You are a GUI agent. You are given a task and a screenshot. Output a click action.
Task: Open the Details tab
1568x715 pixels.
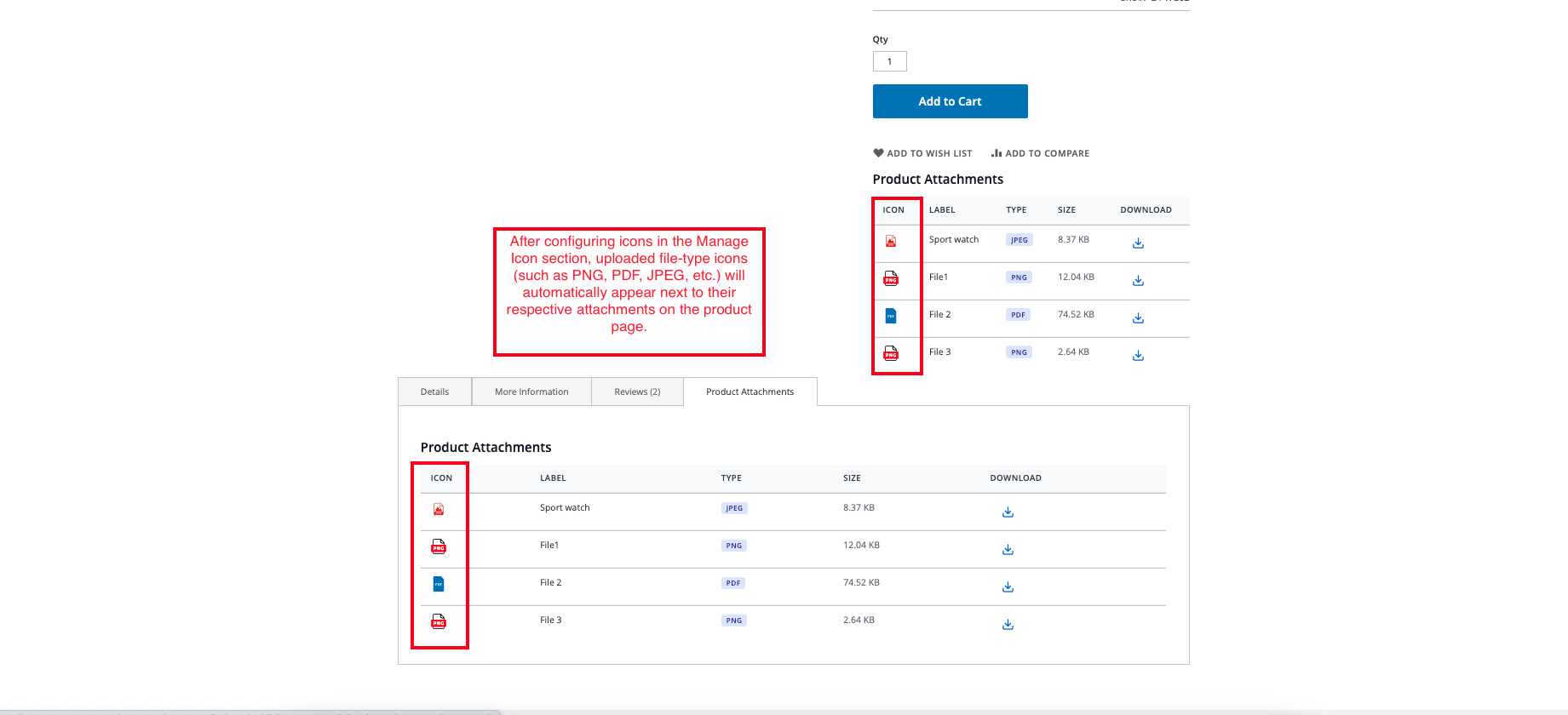(434, 392)
